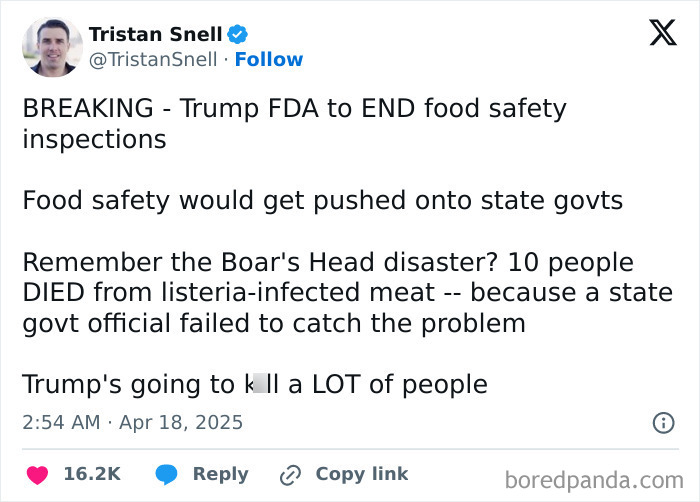Follow Tristan Snell via Follow link

click(269, 59)
